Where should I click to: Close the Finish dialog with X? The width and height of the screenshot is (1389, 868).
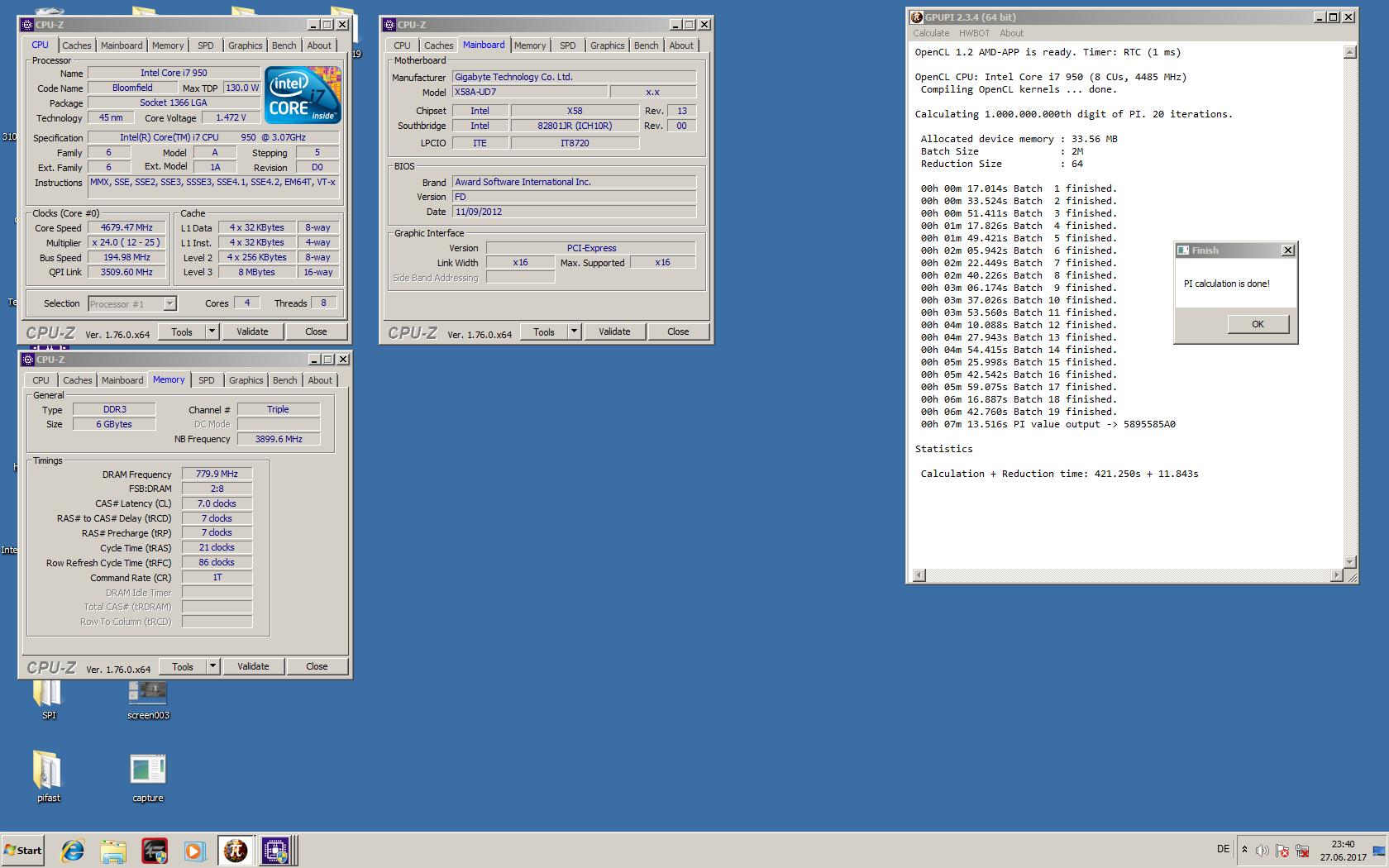click(x=1287, y=250)
